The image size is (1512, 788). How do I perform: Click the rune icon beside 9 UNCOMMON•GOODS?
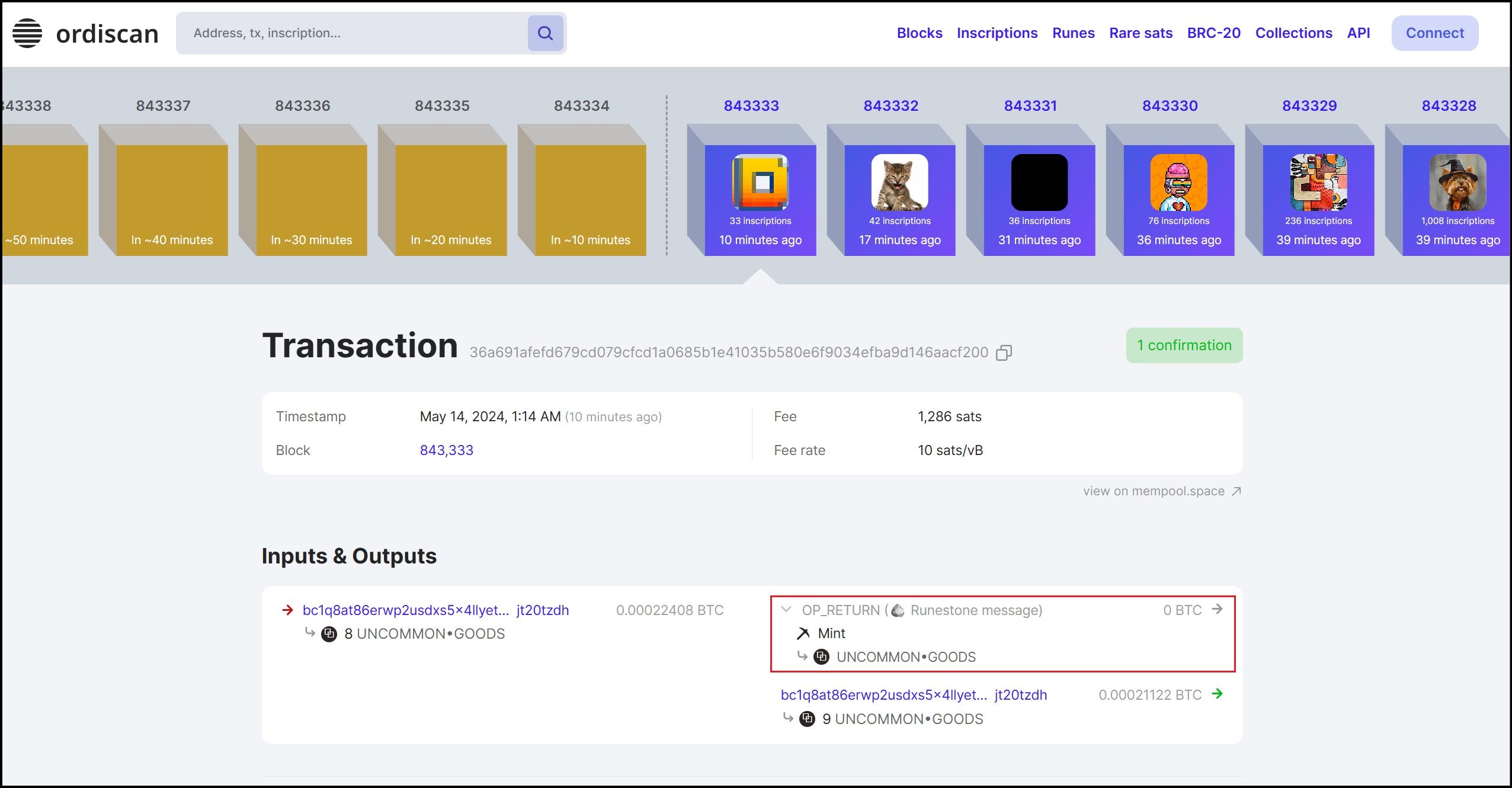pyautogui.click(x=807, y=719)
